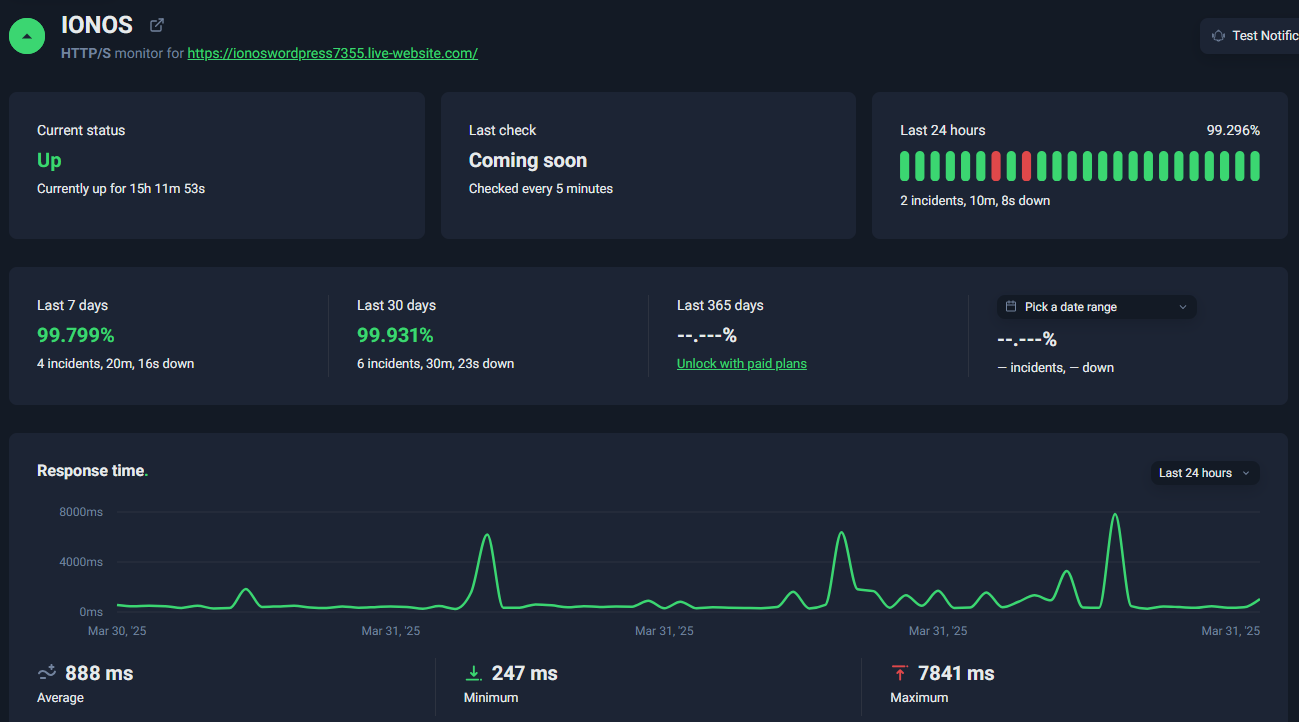Click '2 incidents, 10m, 8s down' text

(x=975, y=201)
